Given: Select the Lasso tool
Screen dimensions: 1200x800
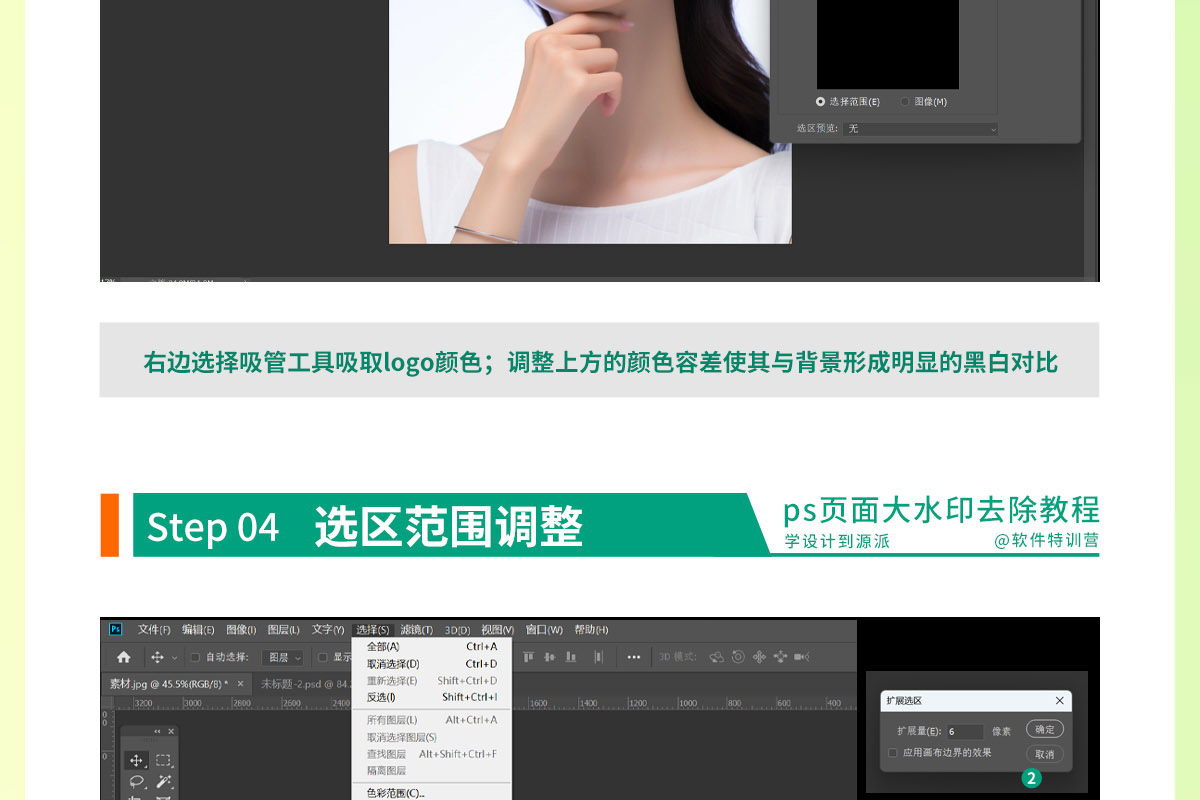Looking at the screenshot, I should 137,782.
